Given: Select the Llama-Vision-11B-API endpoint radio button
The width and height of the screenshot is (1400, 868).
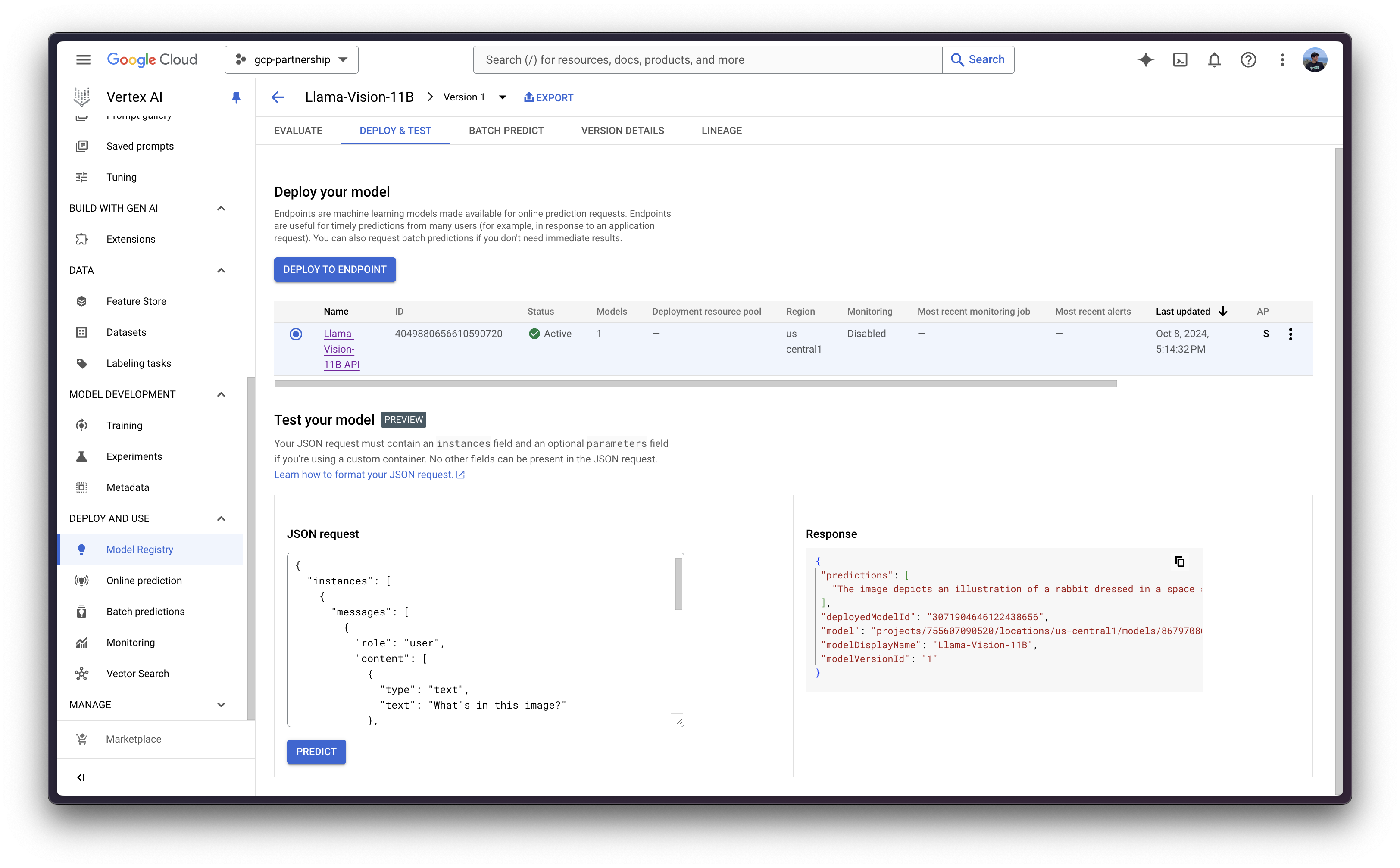Looking at the screenshot, I should (296, 334).
